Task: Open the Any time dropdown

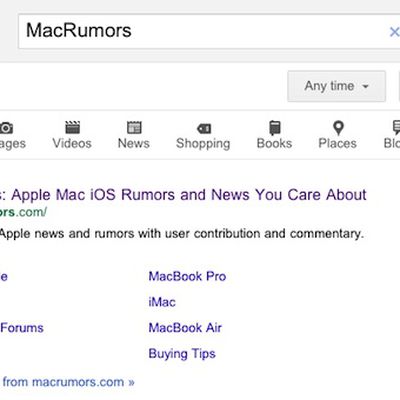Action: [x=337, y=86]
